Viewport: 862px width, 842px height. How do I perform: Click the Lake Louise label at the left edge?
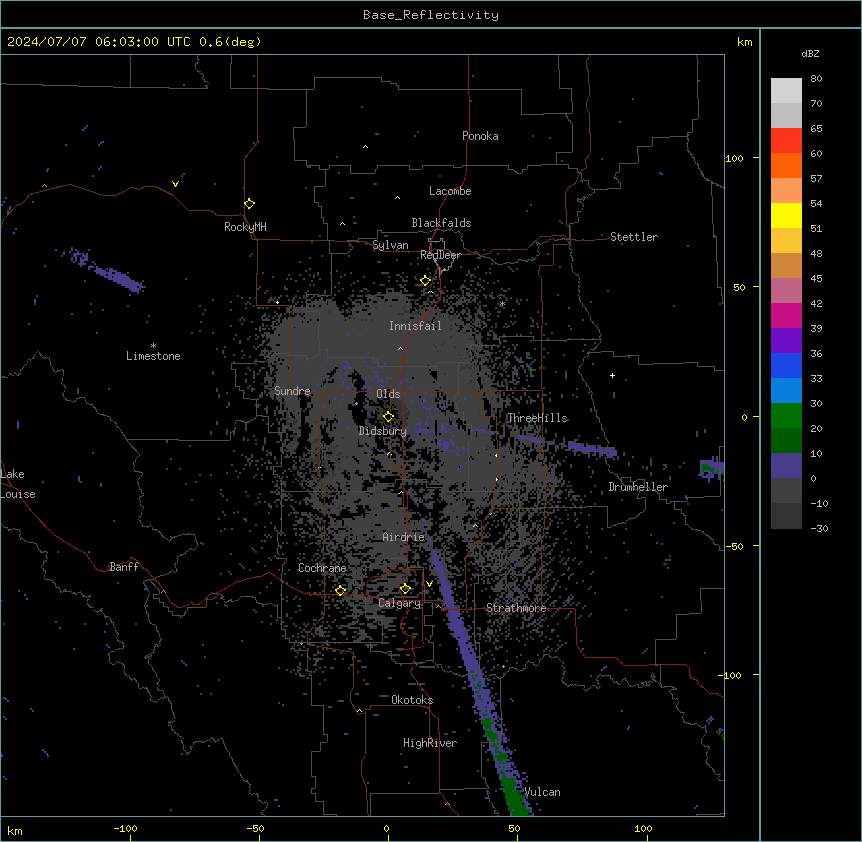click(18, 484)
